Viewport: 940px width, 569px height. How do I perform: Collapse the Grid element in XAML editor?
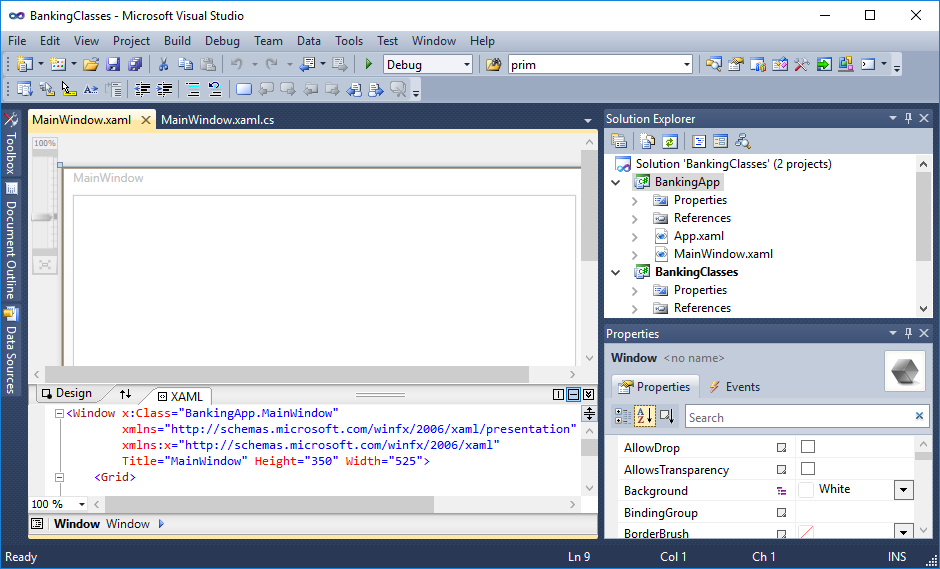click(x=59, y=477)
